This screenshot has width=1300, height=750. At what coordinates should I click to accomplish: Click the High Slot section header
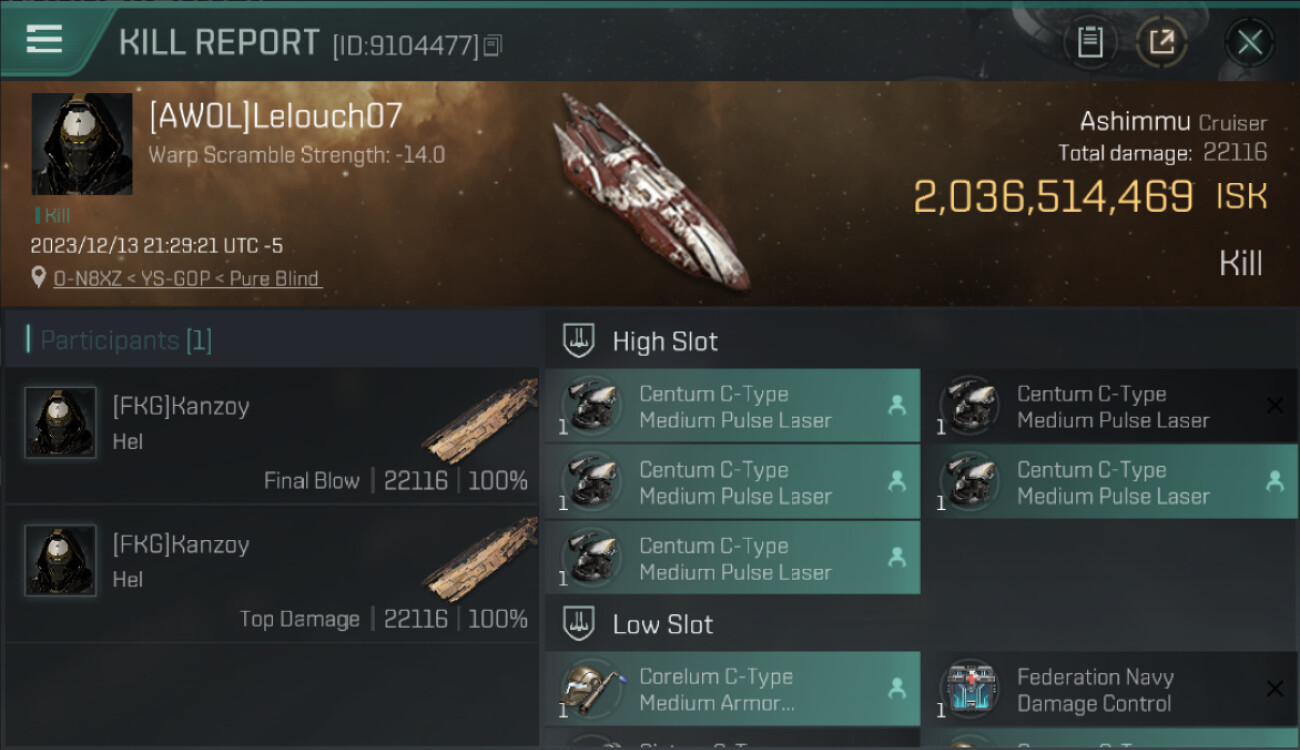click(x=665, y=341)
